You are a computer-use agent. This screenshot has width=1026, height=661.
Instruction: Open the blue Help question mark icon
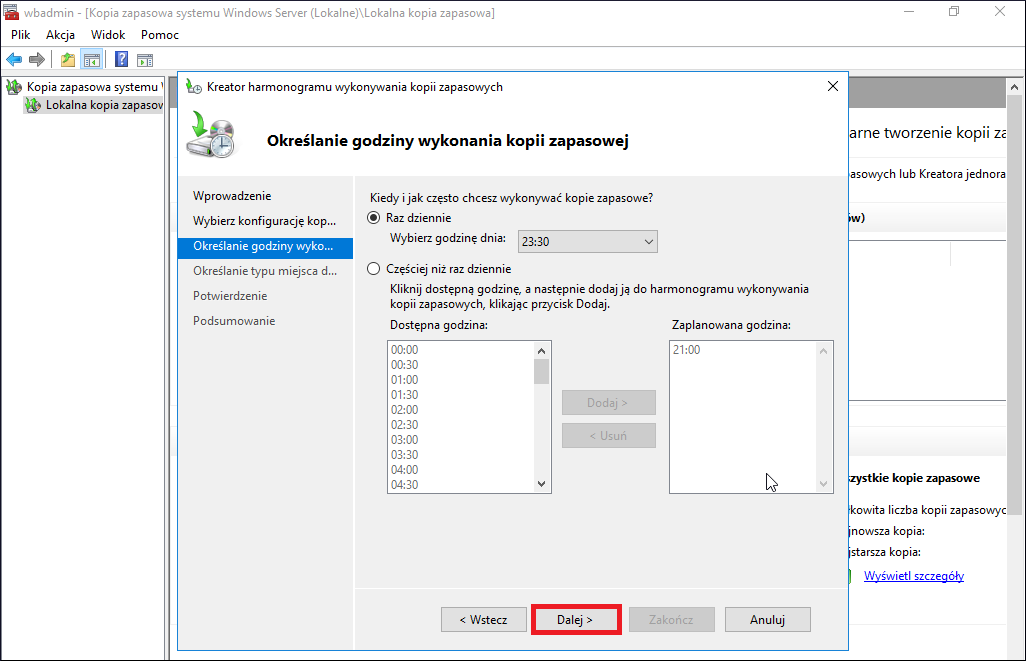(x=121, y=59)
